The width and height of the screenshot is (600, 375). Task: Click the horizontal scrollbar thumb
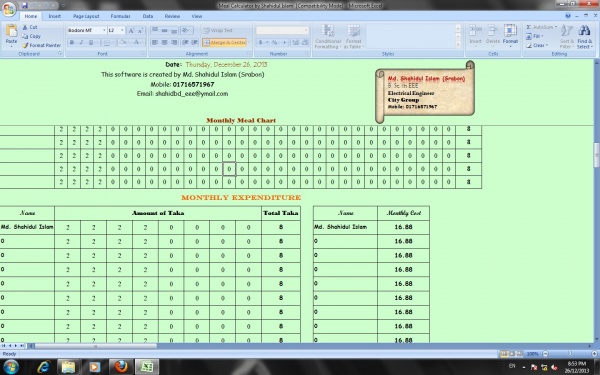click(x=96, y=346)
